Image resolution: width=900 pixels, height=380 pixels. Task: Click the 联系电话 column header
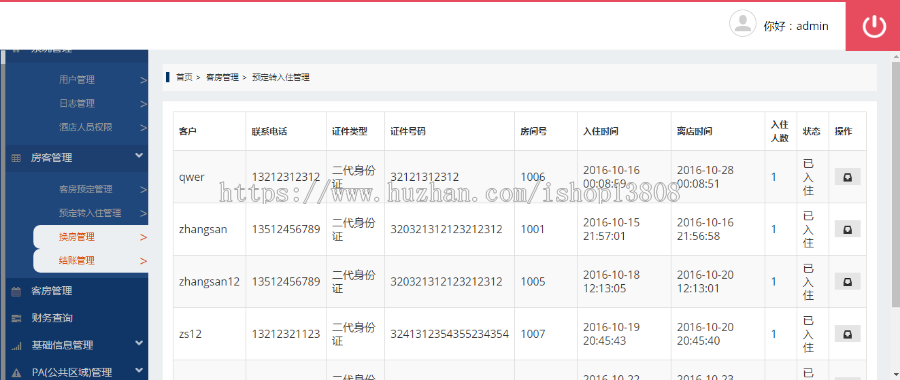pos(269,131)
